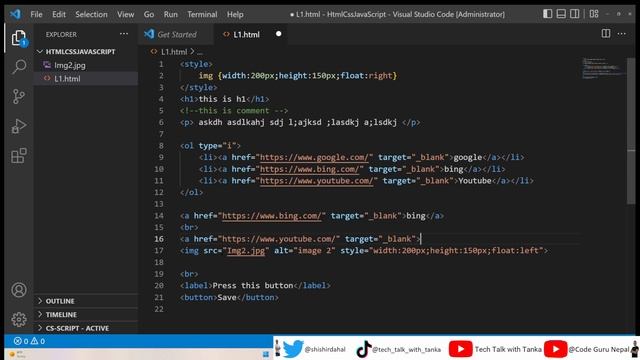
Task: Click the Img2.jpg src link on line 17
Action: (x=246, y=250)
